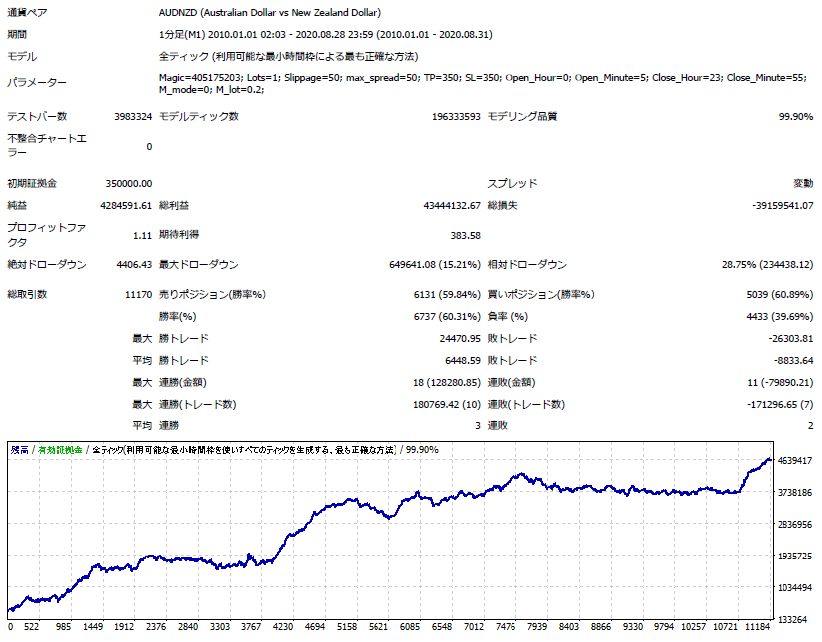Click the value -171296.65 (7)
822x642 pixels.
point(780,405)
